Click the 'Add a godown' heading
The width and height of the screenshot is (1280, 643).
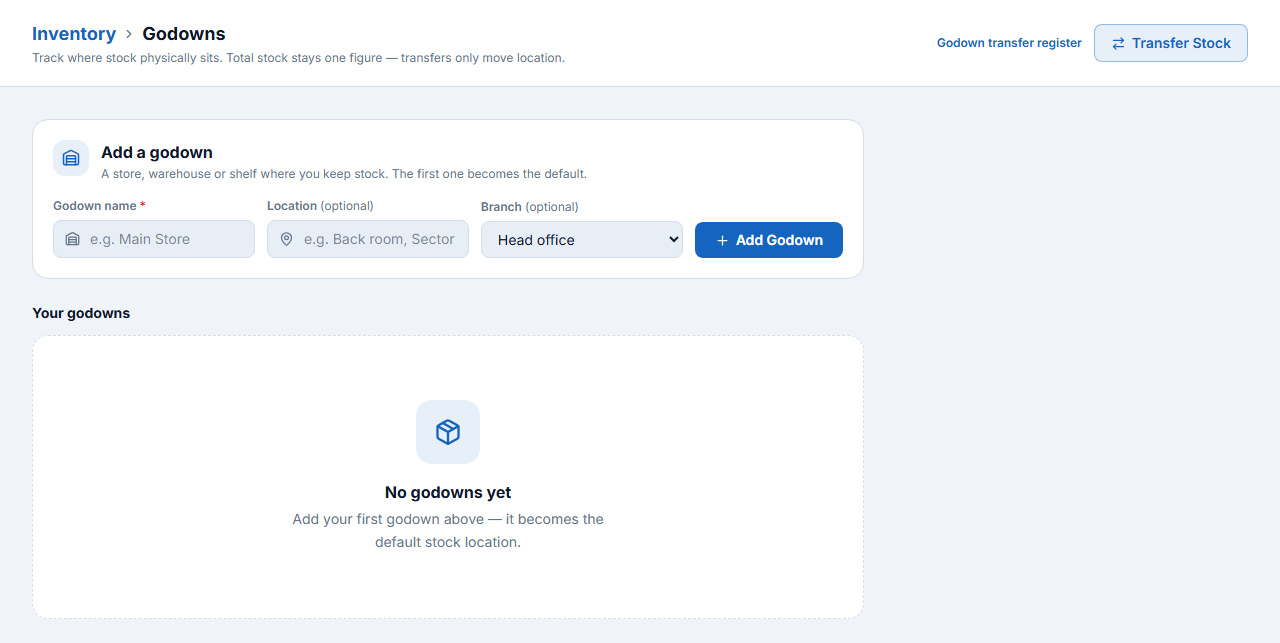[x=157, y=153]
